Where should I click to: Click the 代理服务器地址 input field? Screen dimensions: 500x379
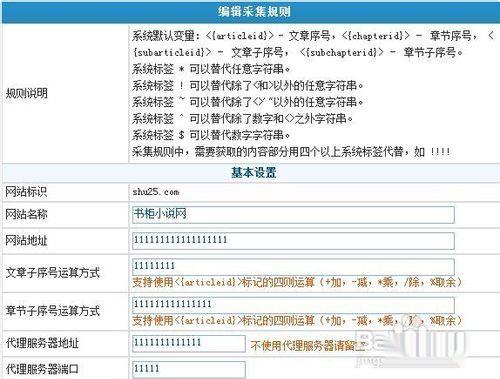click(x=189, y=343)
